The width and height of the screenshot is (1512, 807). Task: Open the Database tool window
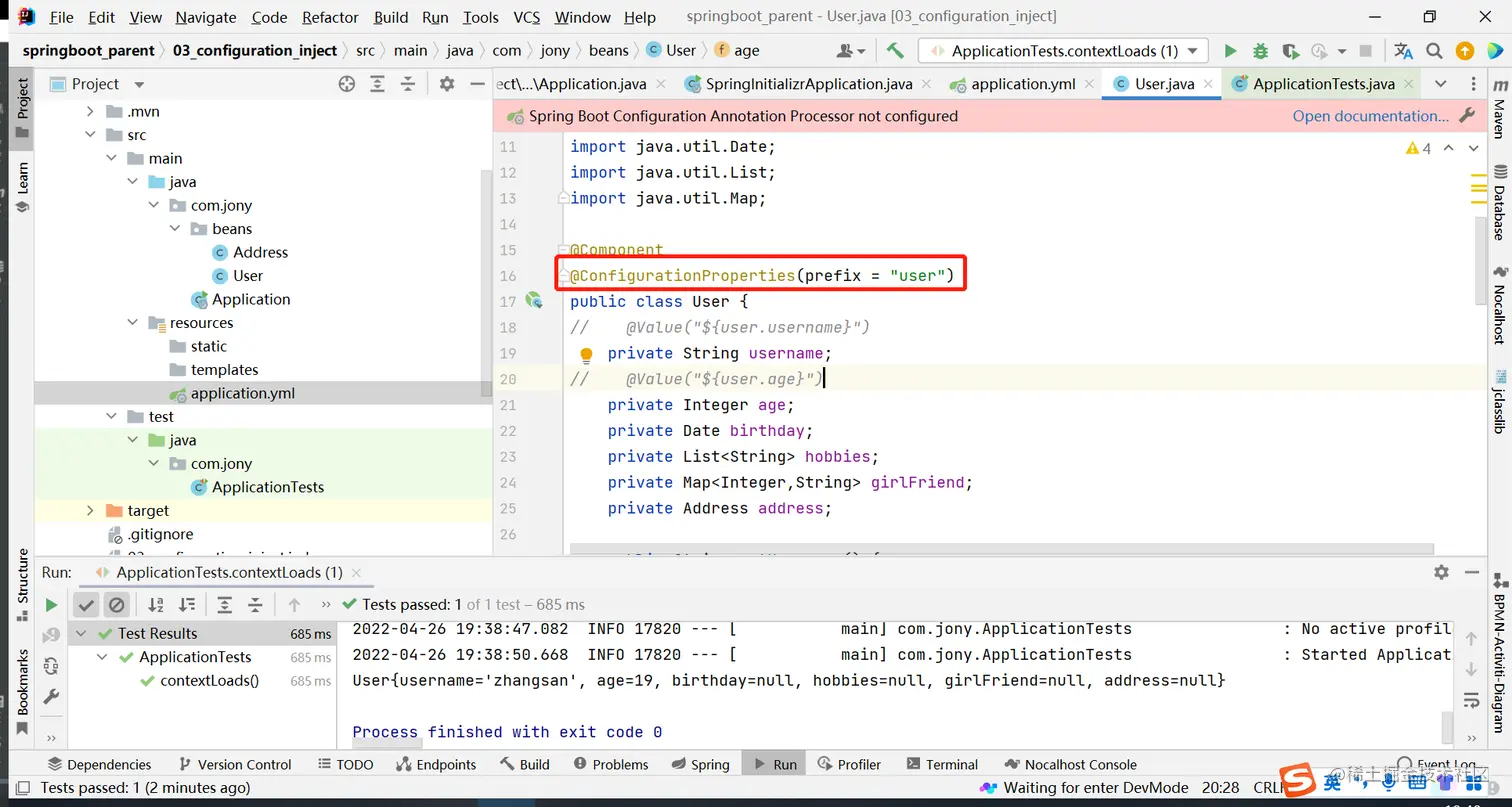click(x=1499, y=202)
